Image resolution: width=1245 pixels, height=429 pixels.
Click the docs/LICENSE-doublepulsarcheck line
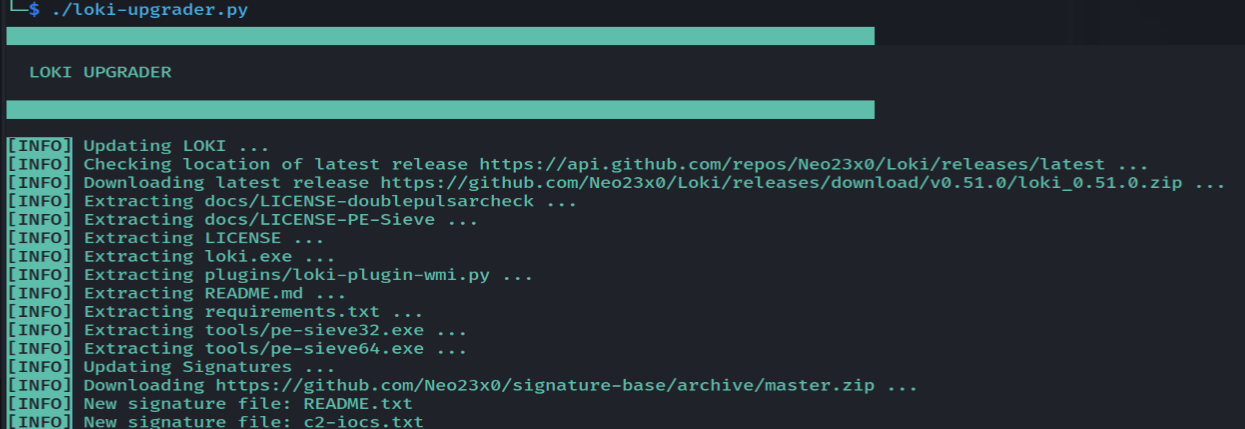330,201
